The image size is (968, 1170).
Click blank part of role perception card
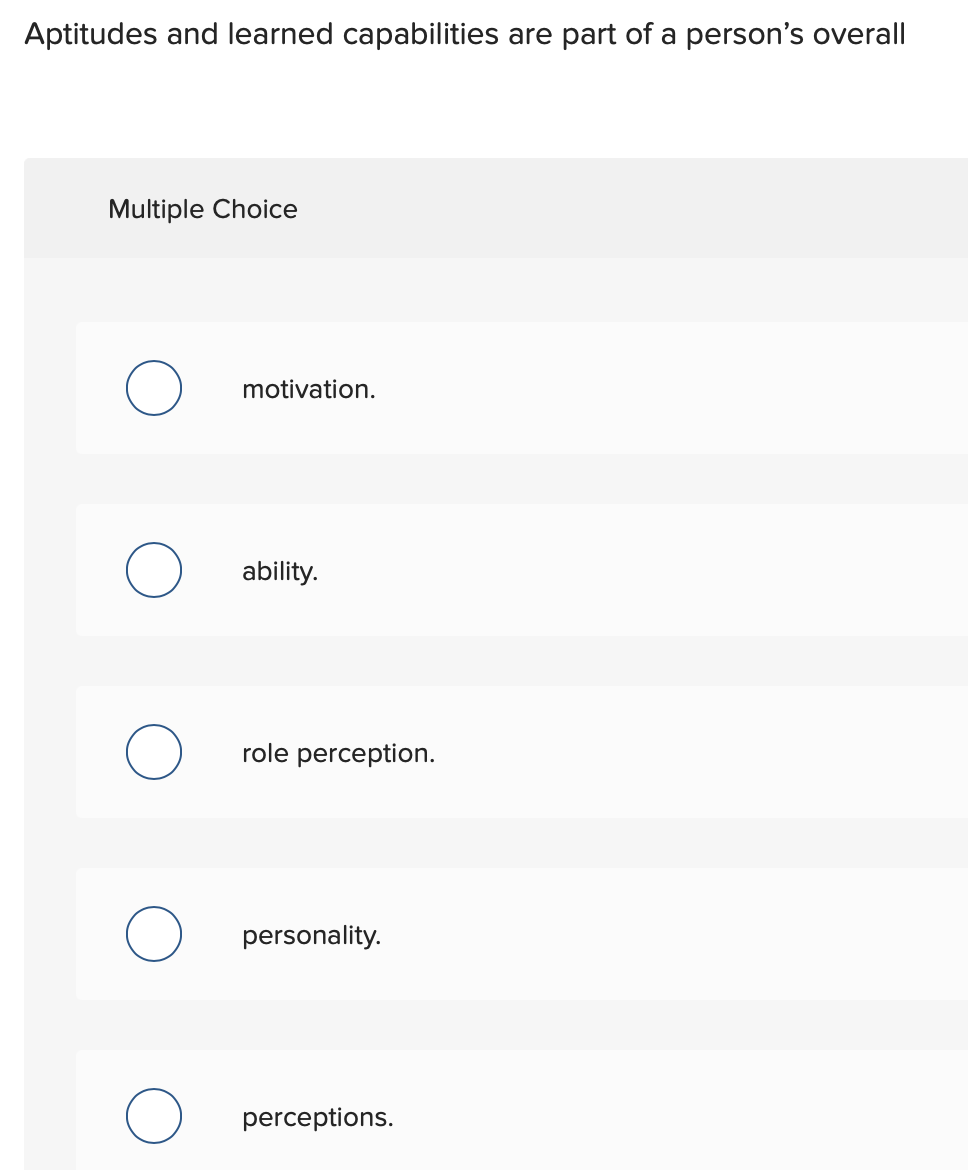700,753
